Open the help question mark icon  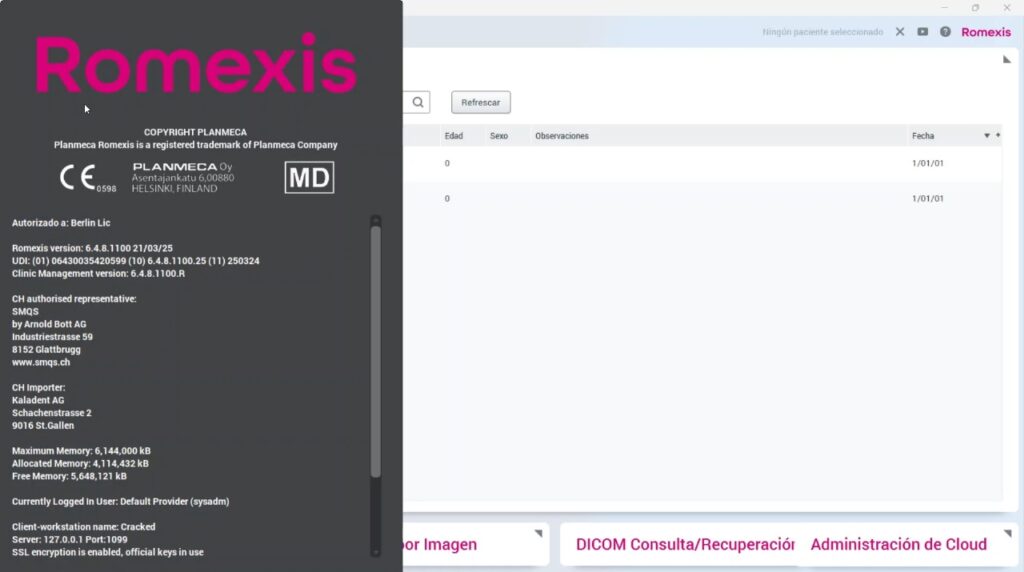945,32
